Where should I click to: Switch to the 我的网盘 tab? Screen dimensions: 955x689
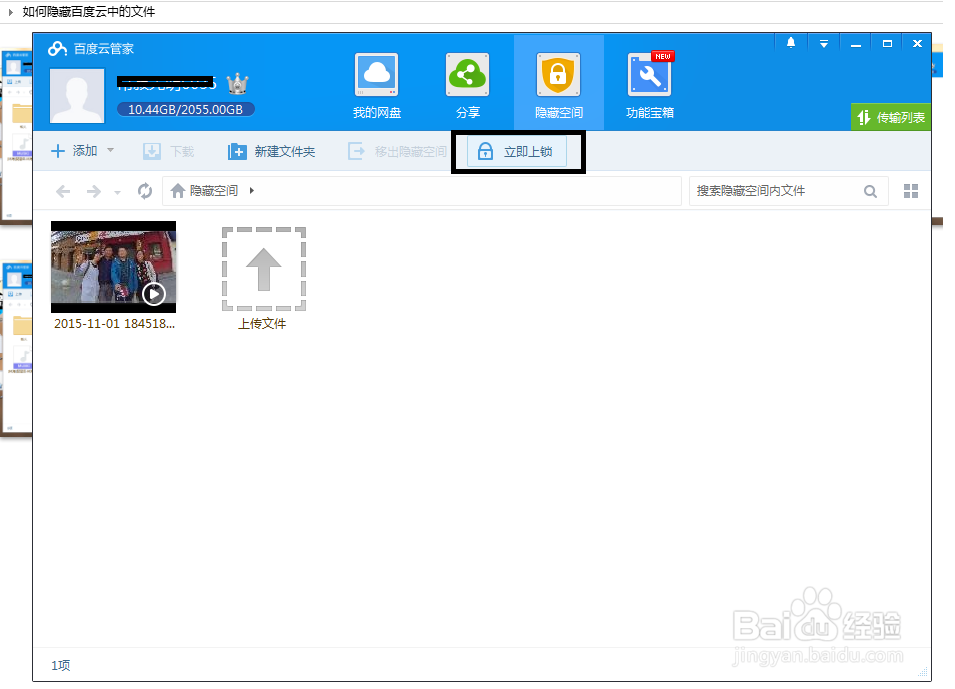tap(376, 82)
